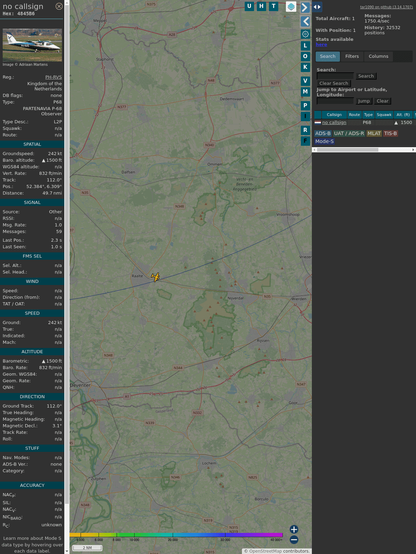Screen dimensions: 416x554
Task: Expand sidebar with right chevron arrow
Action: tap(305, 7)
